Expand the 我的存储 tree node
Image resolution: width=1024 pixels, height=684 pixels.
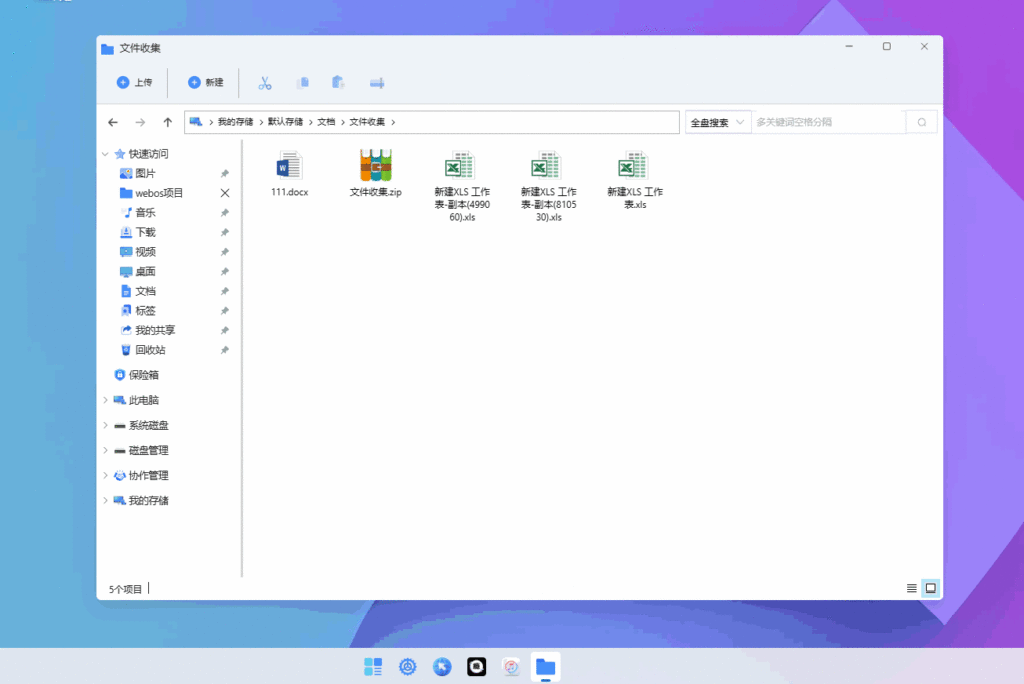pyautogui.click(x=105, y=500)
